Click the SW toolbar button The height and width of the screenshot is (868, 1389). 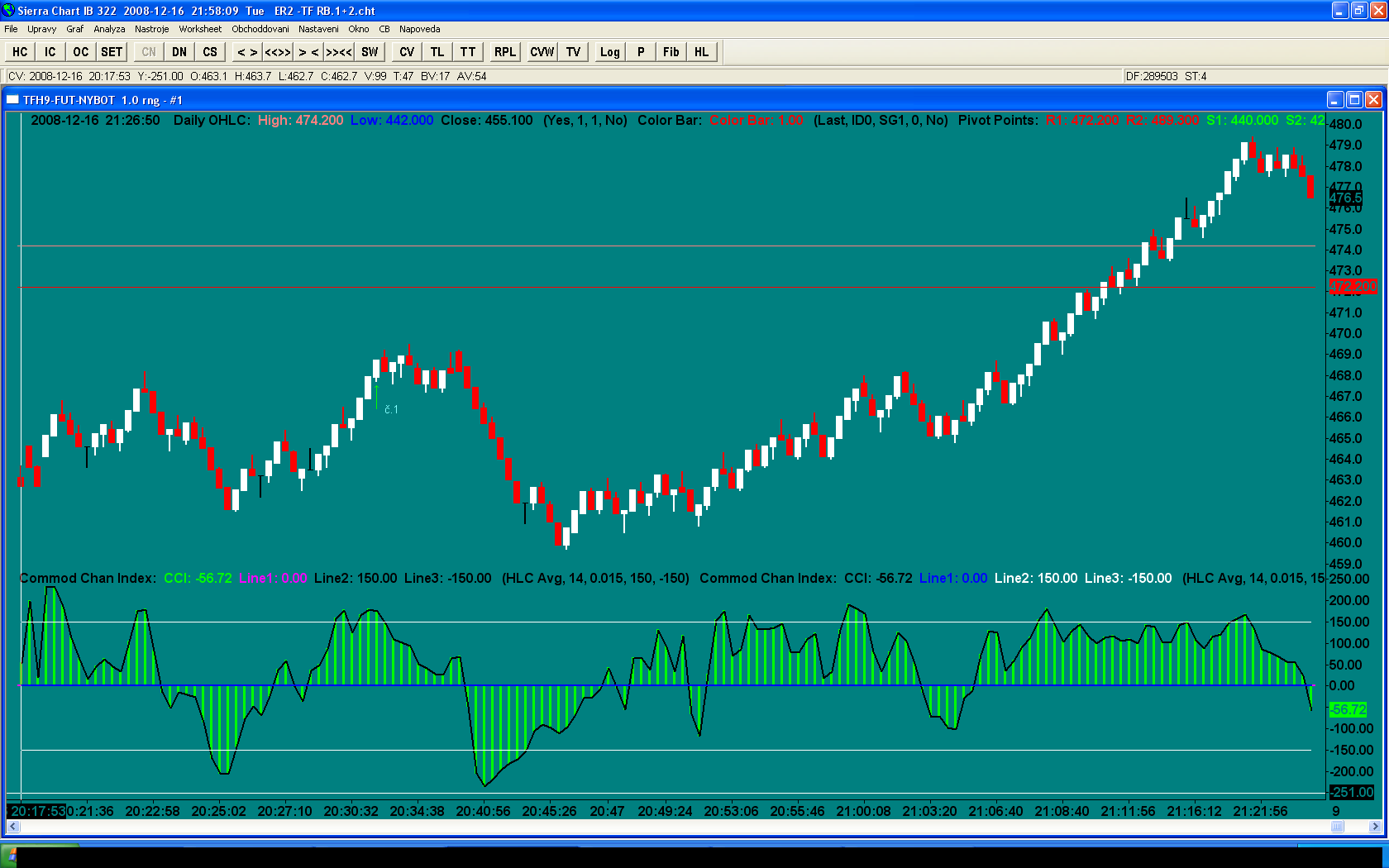pyautogui.click(x=370, y=52)
